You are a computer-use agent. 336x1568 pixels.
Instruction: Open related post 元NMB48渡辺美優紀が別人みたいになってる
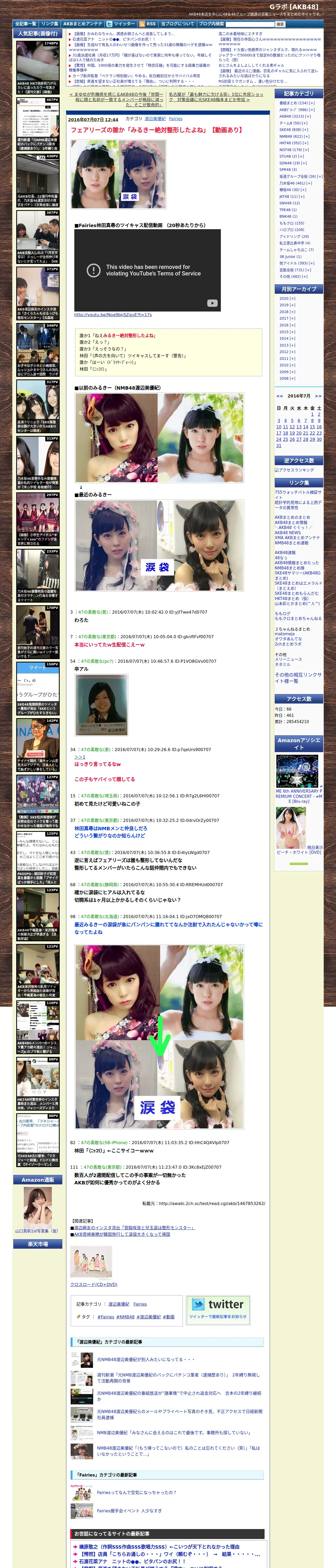pyautogui.click(x=146, y=1359)
